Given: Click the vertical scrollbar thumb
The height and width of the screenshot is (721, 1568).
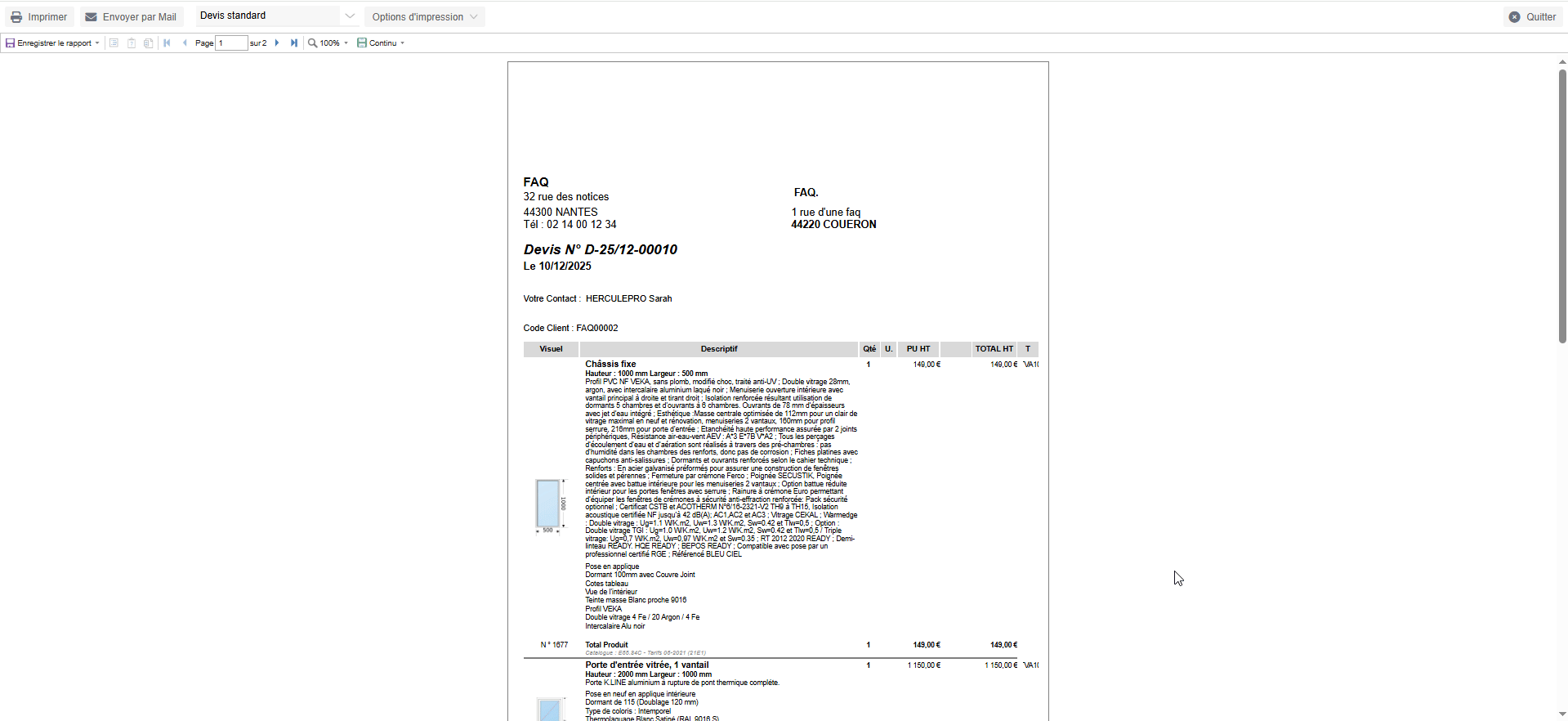Looking at the screenshot, I should 1562,206.
